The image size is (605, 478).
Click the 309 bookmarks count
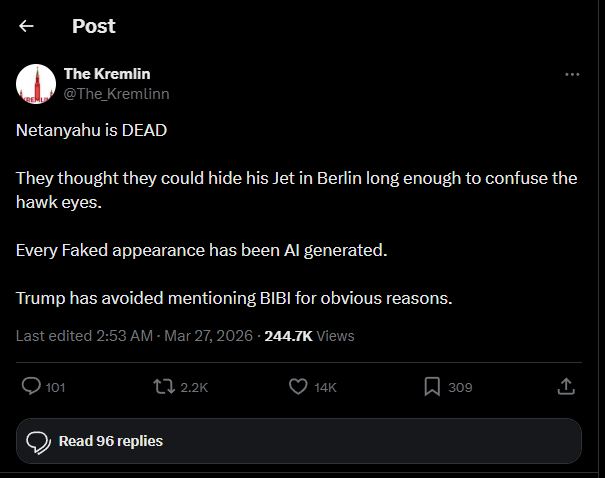tap(460, 387)
